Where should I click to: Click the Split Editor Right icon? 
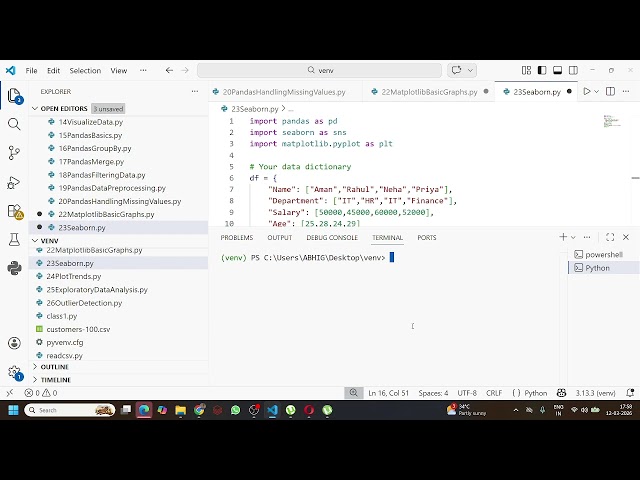(611, 91)
